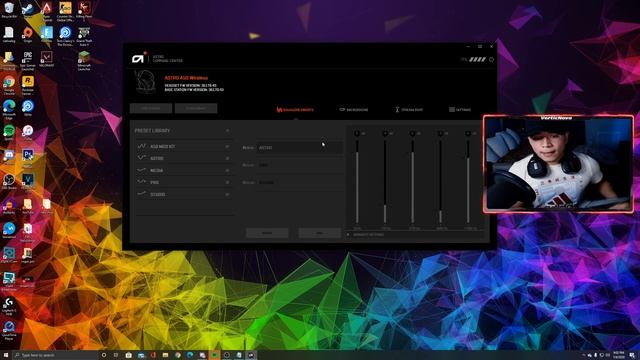Go to the Settings tab
The width and height of the screenshot is (640, 360).
(x=460, y=110)
